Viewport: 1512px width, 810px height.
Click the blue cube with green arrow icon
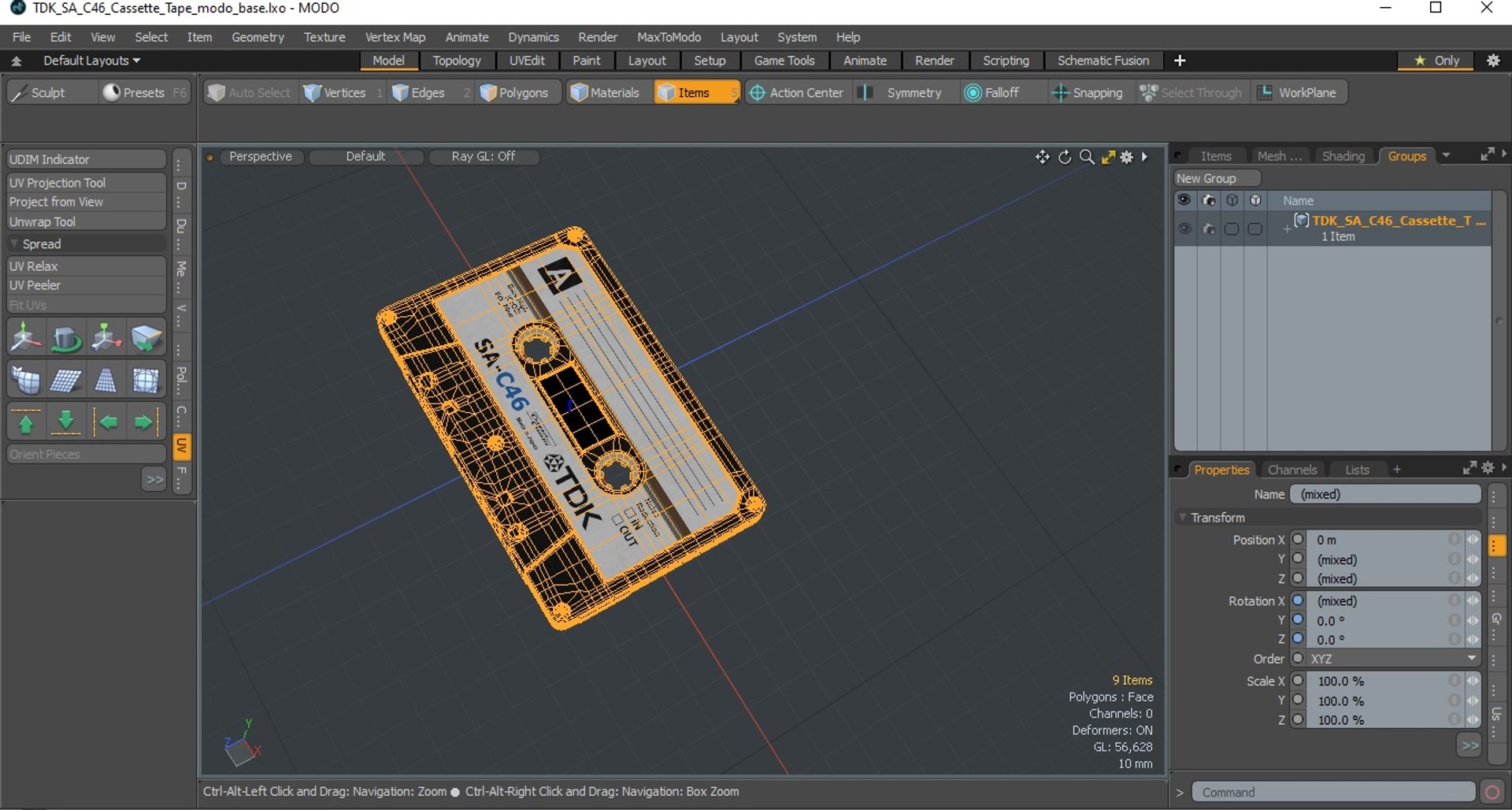point(146,339)
